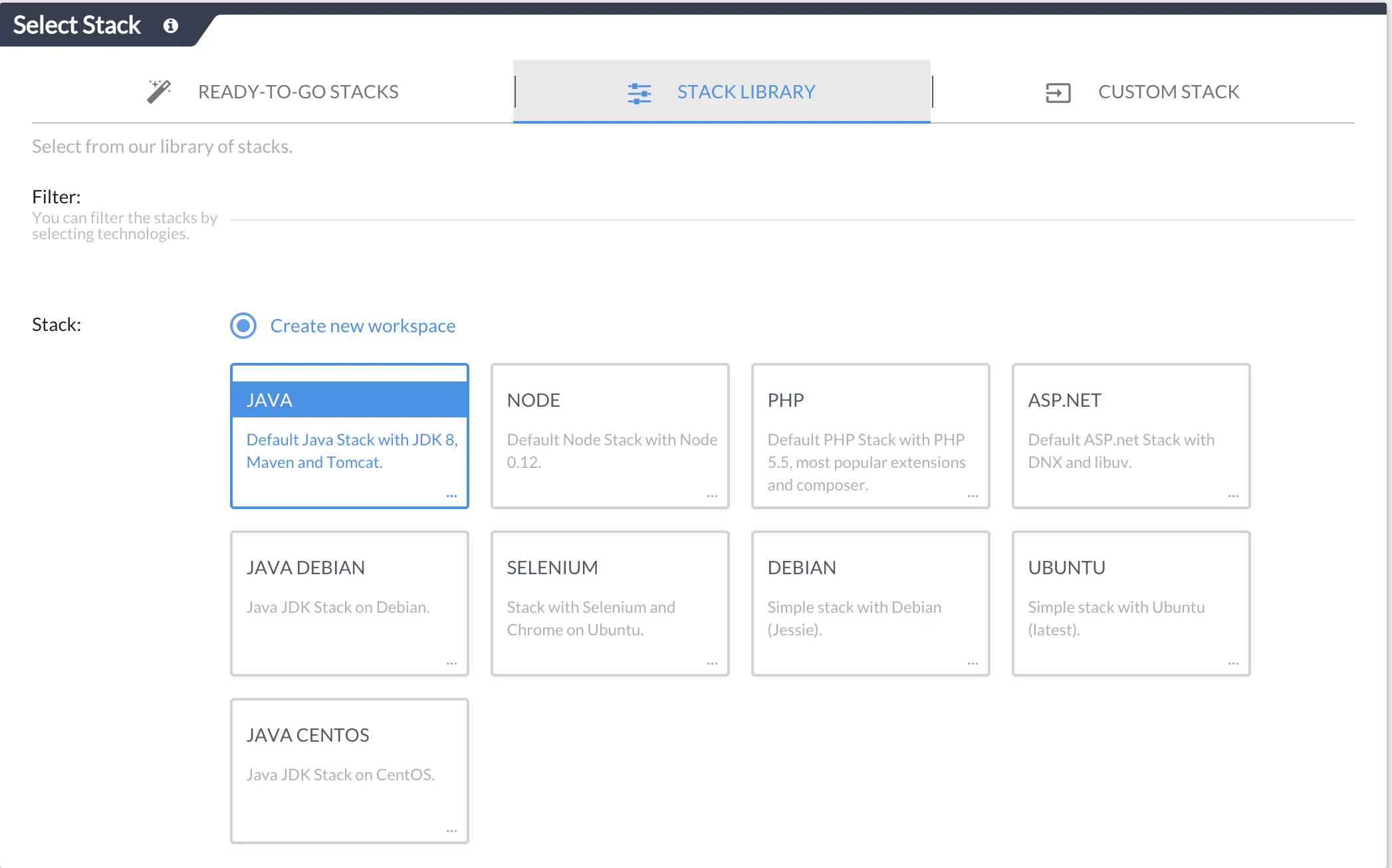
Task: Select the JAVA stack card
Action: point(350,436)
